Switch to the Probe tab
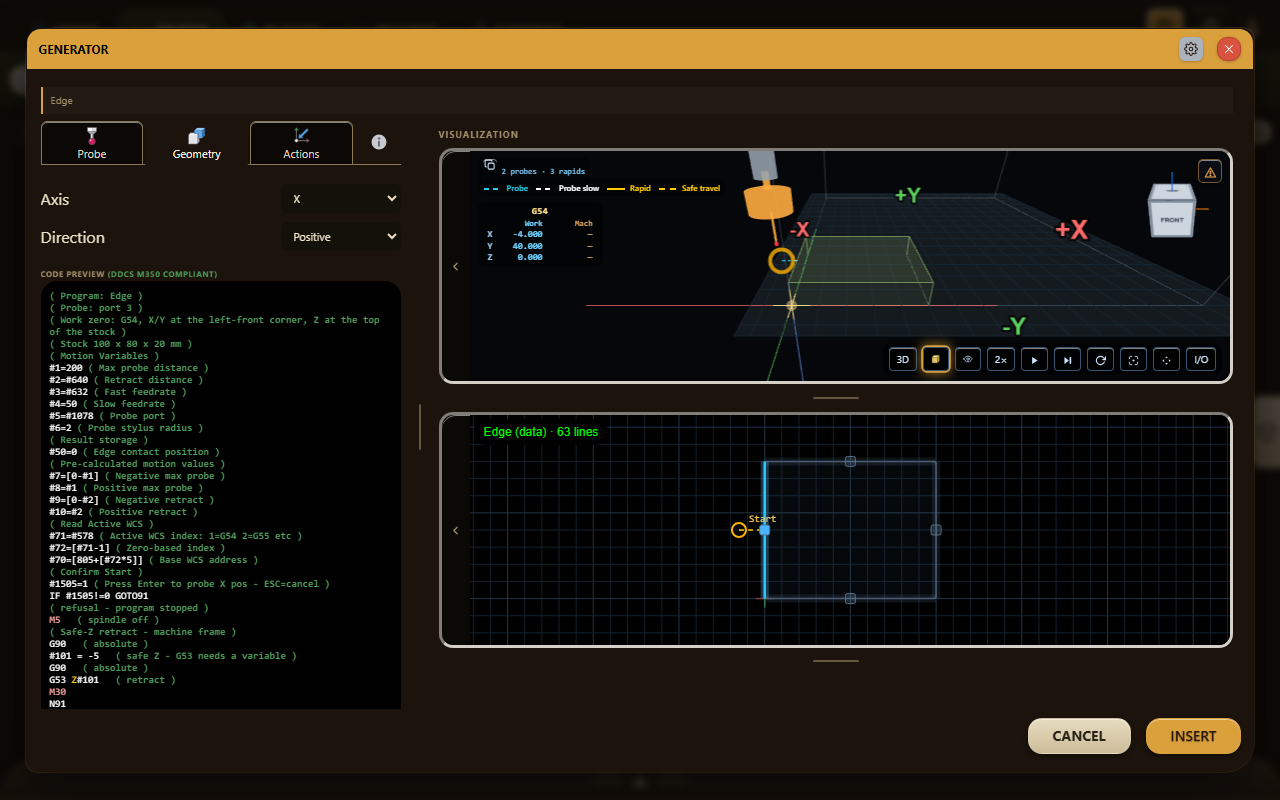 [x=92, y=143]
